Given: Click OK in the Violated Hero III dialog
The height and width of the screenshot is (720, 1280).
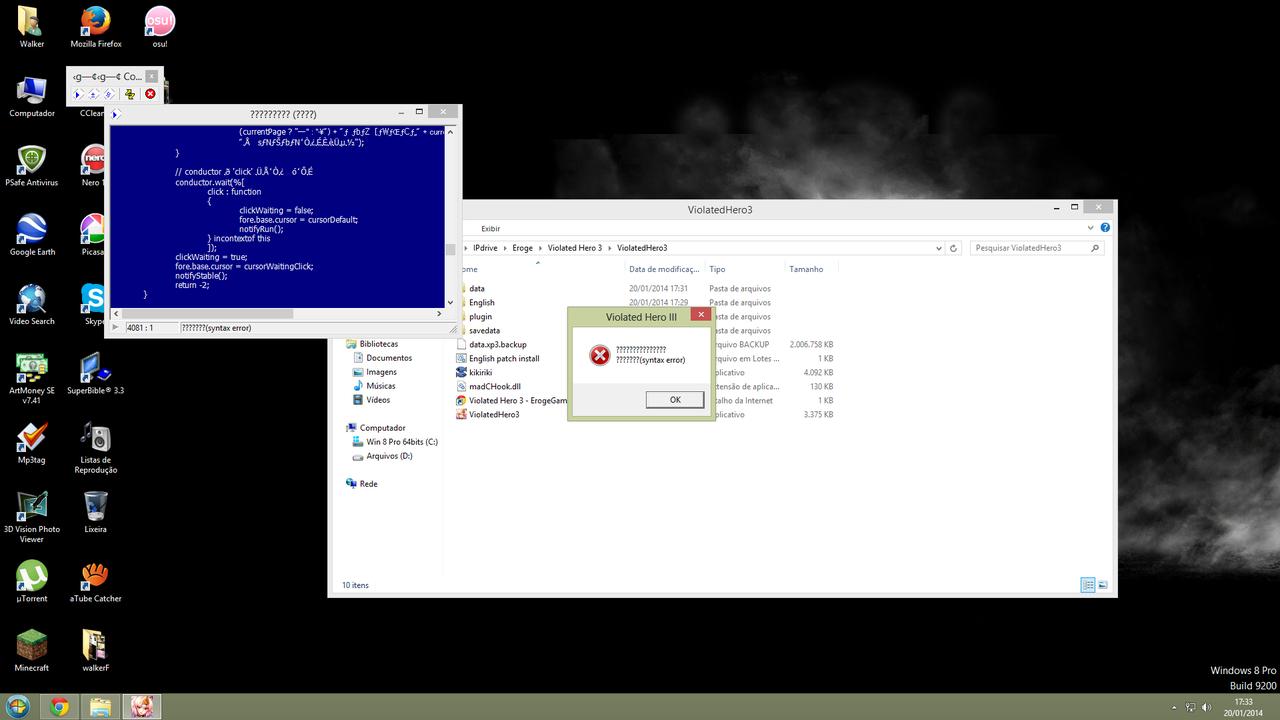Looking at the screenshot, I should 674,400.
